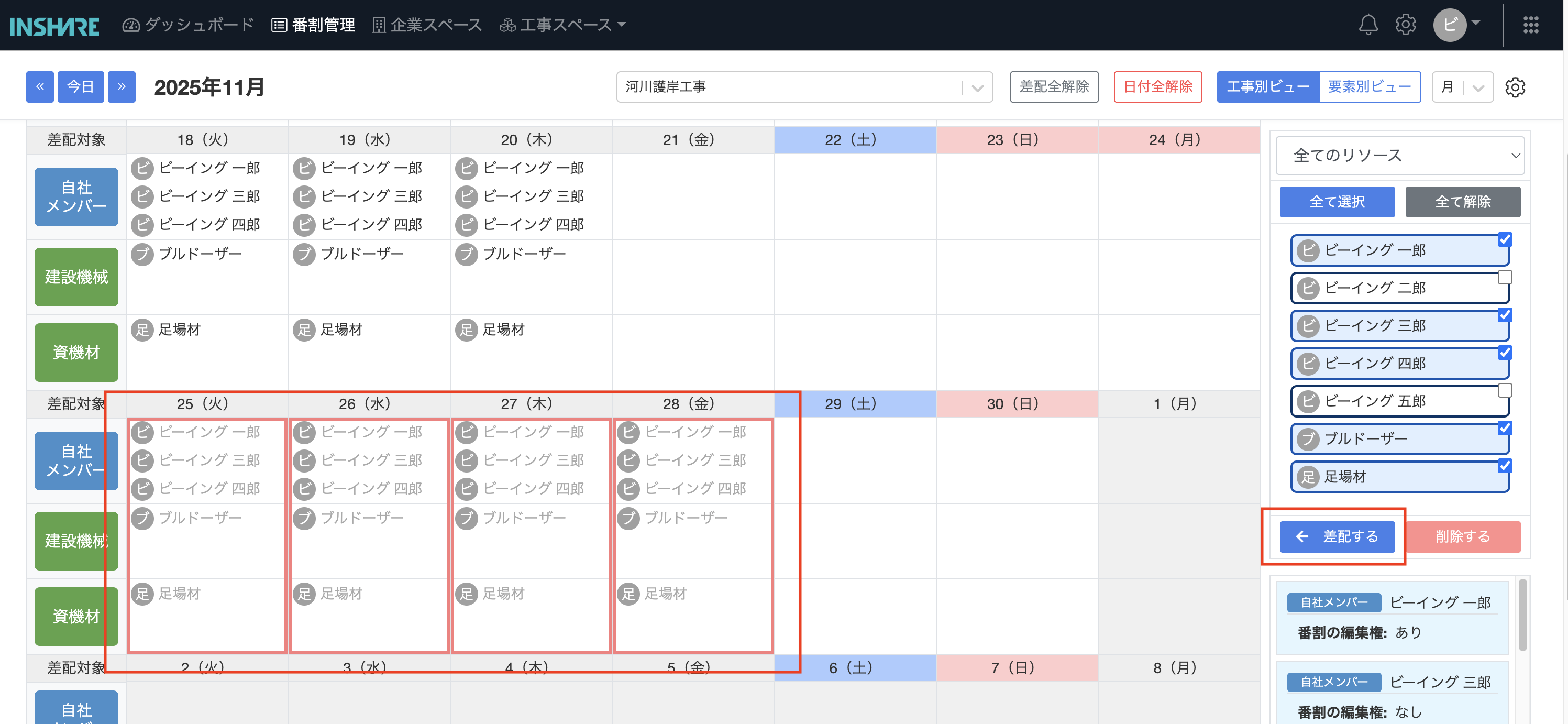Click 足場材 icon on 26 (水)
1568x724 pixels.
pos(304,594)
